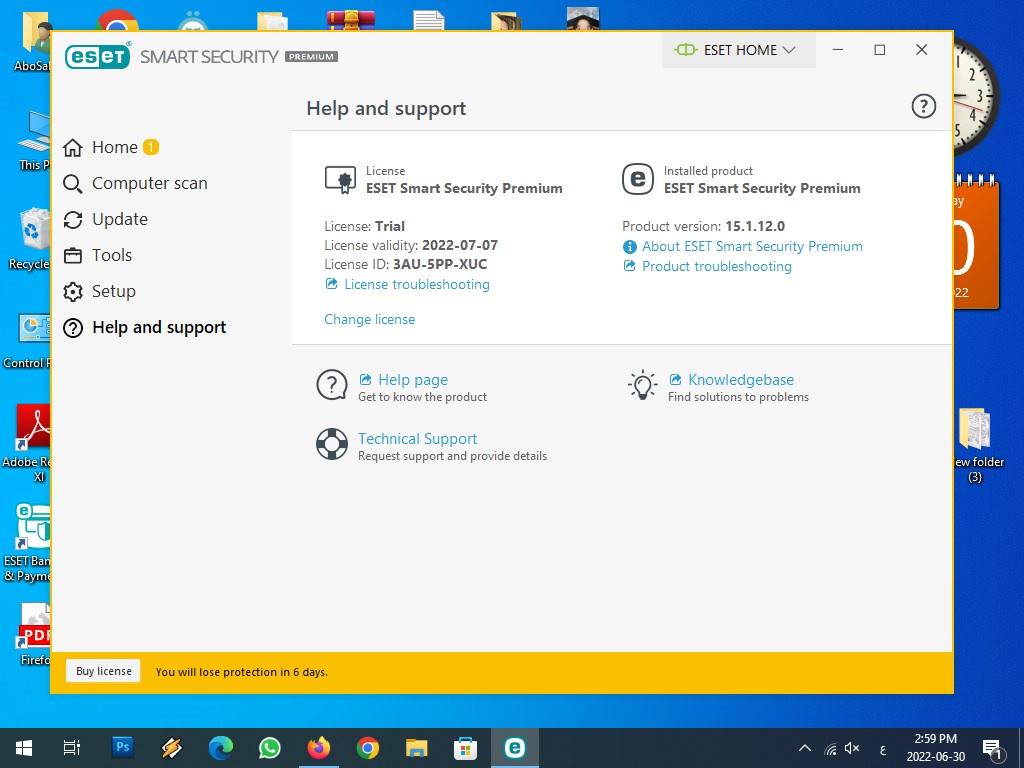This screenshot has width=1024, height=768.
Task: Click the license certificate icon
Action: pyautogui.click(x=340, y=180)
